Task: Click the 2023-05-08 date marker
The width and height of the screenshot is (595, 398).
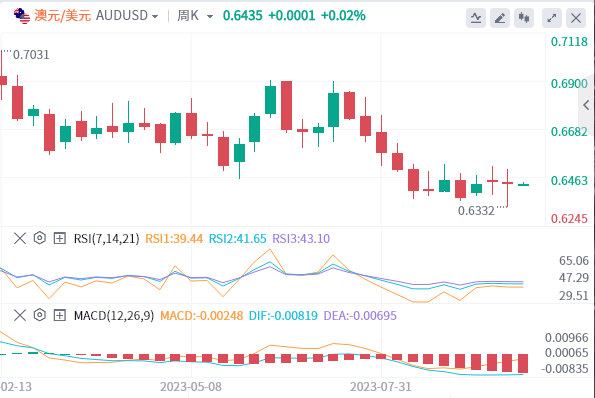Action: click(x=191, y=387)
